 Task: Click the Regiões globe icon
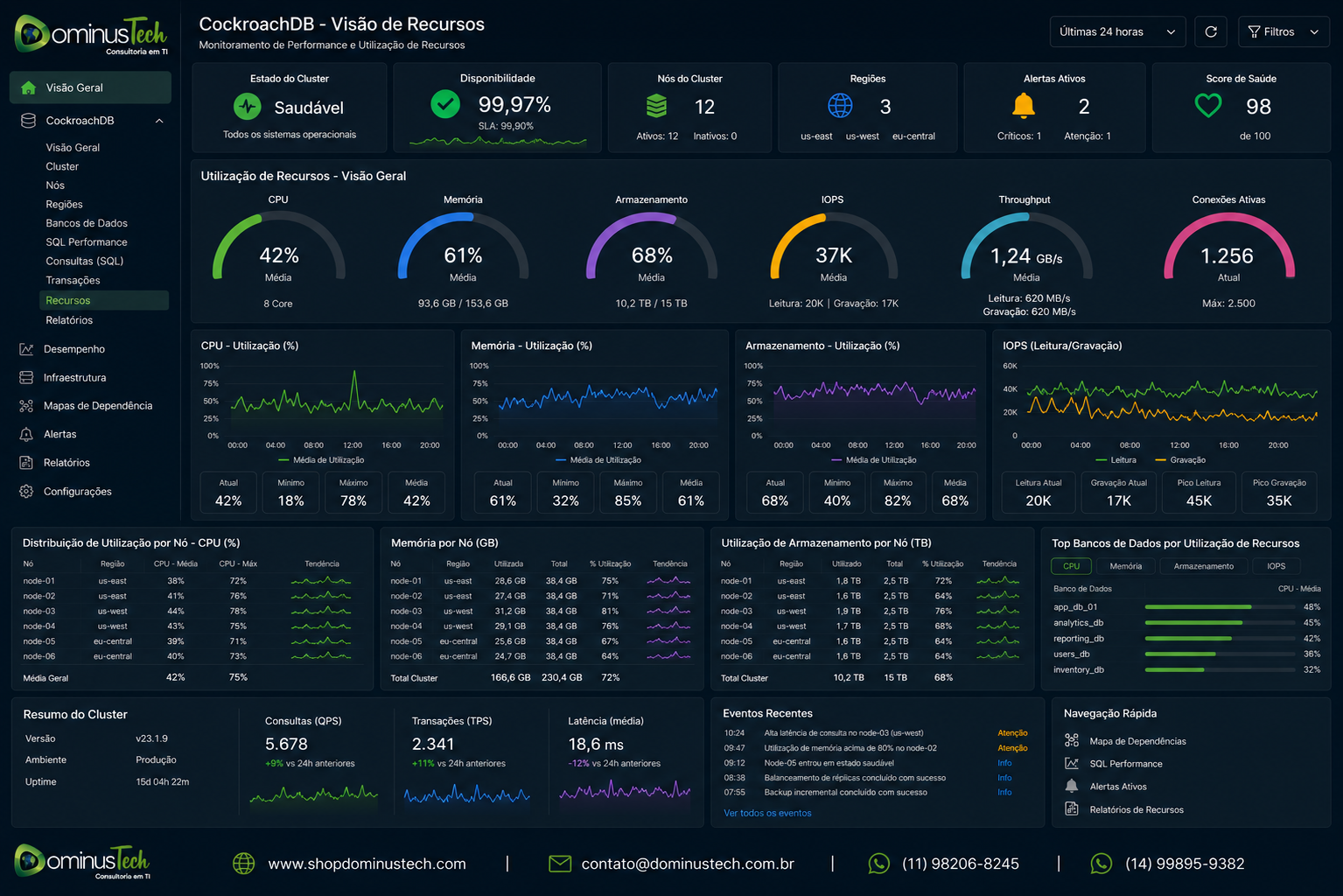tap(840, 106)
